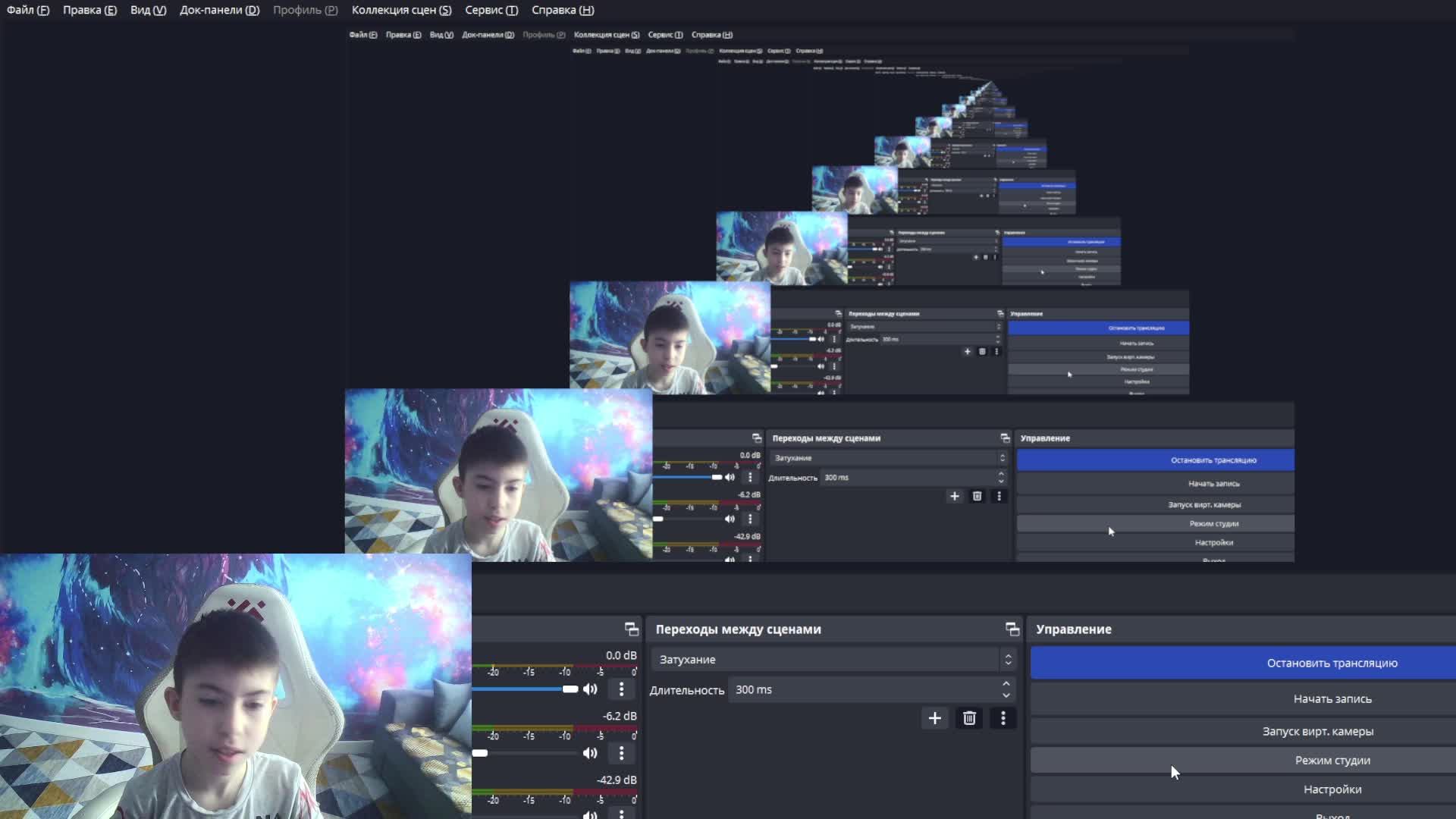1456x819 pixels.
Task: Open options menu for the -6.2 dB channel
Action: [621, 753]
